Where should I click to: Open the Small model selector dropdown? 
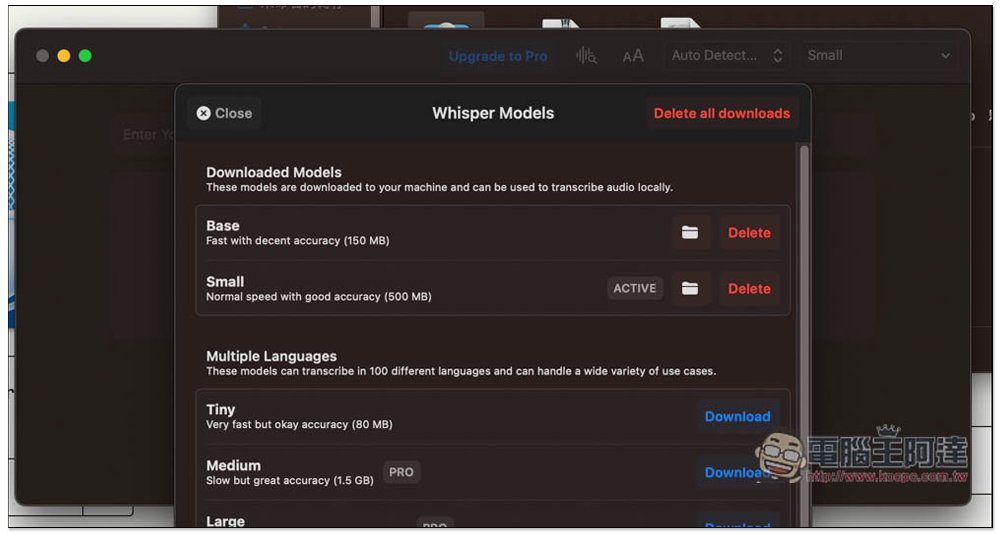point(878,56)
